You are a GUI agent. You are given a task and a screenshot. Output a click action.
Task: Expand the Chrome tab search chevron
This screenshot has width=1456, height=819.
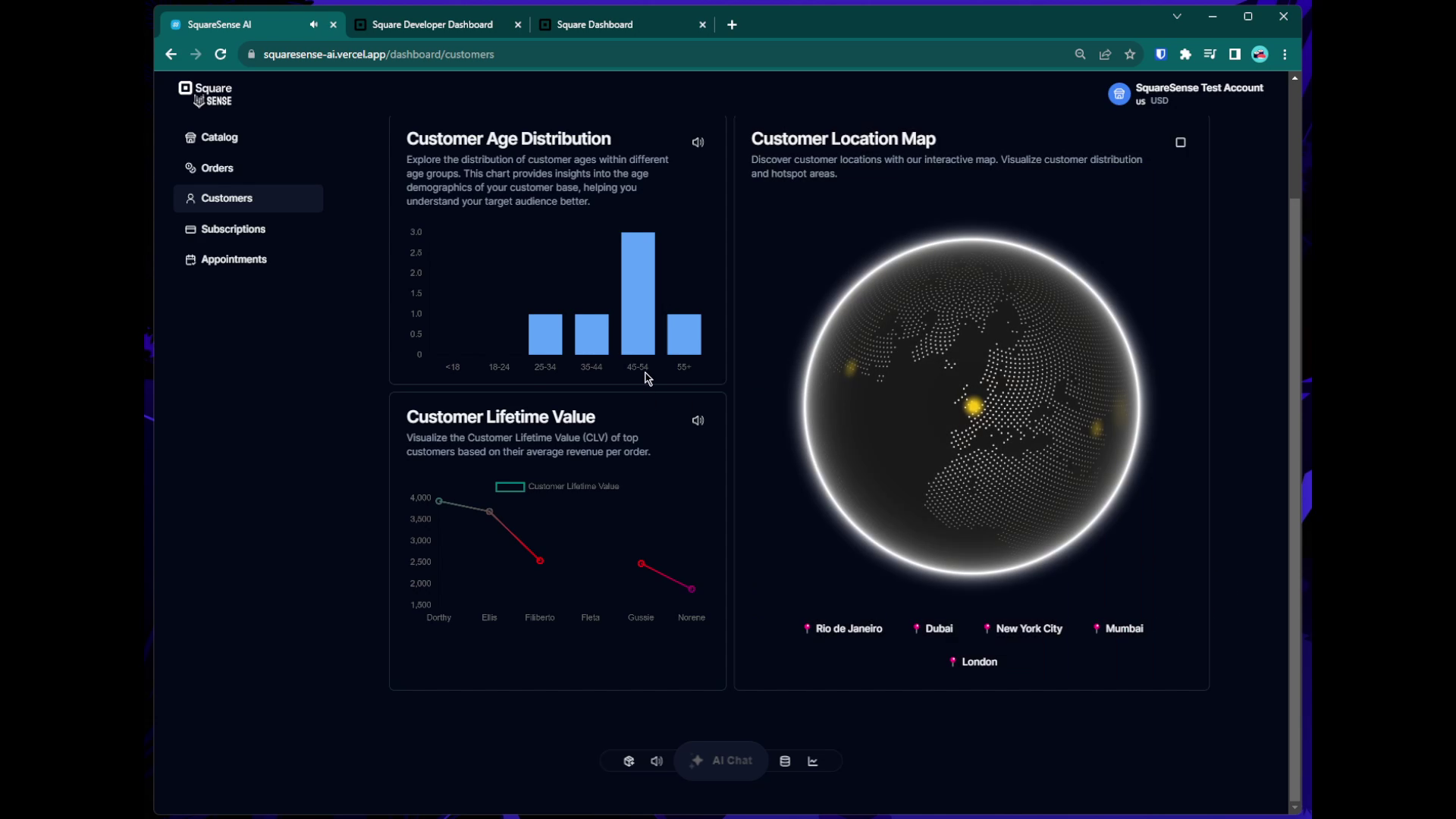coord(1177,17)
